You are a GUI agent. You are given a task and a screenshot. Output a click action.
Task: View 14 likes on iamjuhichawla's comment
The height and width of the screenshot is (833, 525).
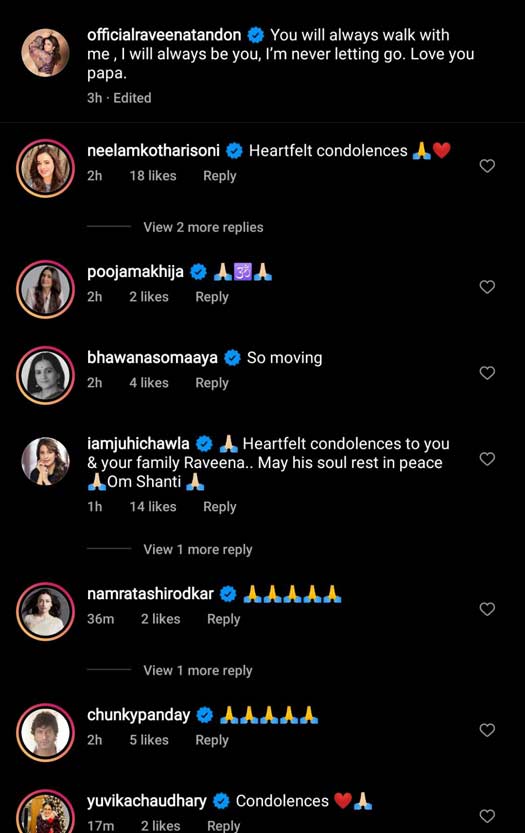(153, 507)
